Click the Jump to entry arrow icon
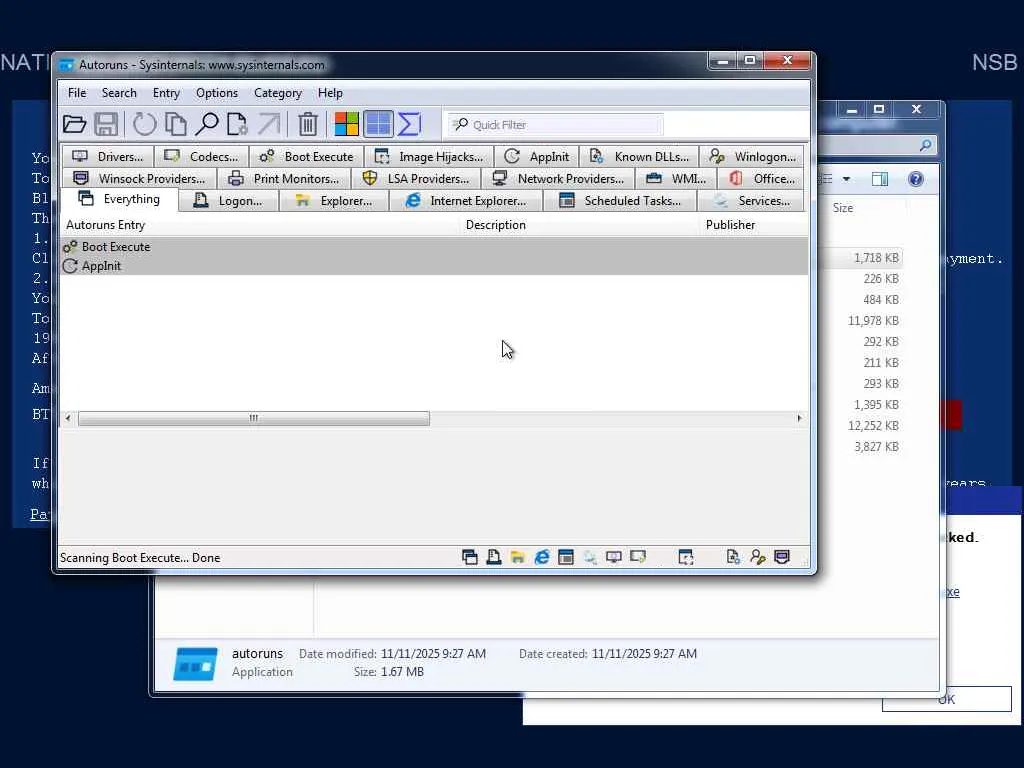This screenshot has height=768, width=1024. 268,124
